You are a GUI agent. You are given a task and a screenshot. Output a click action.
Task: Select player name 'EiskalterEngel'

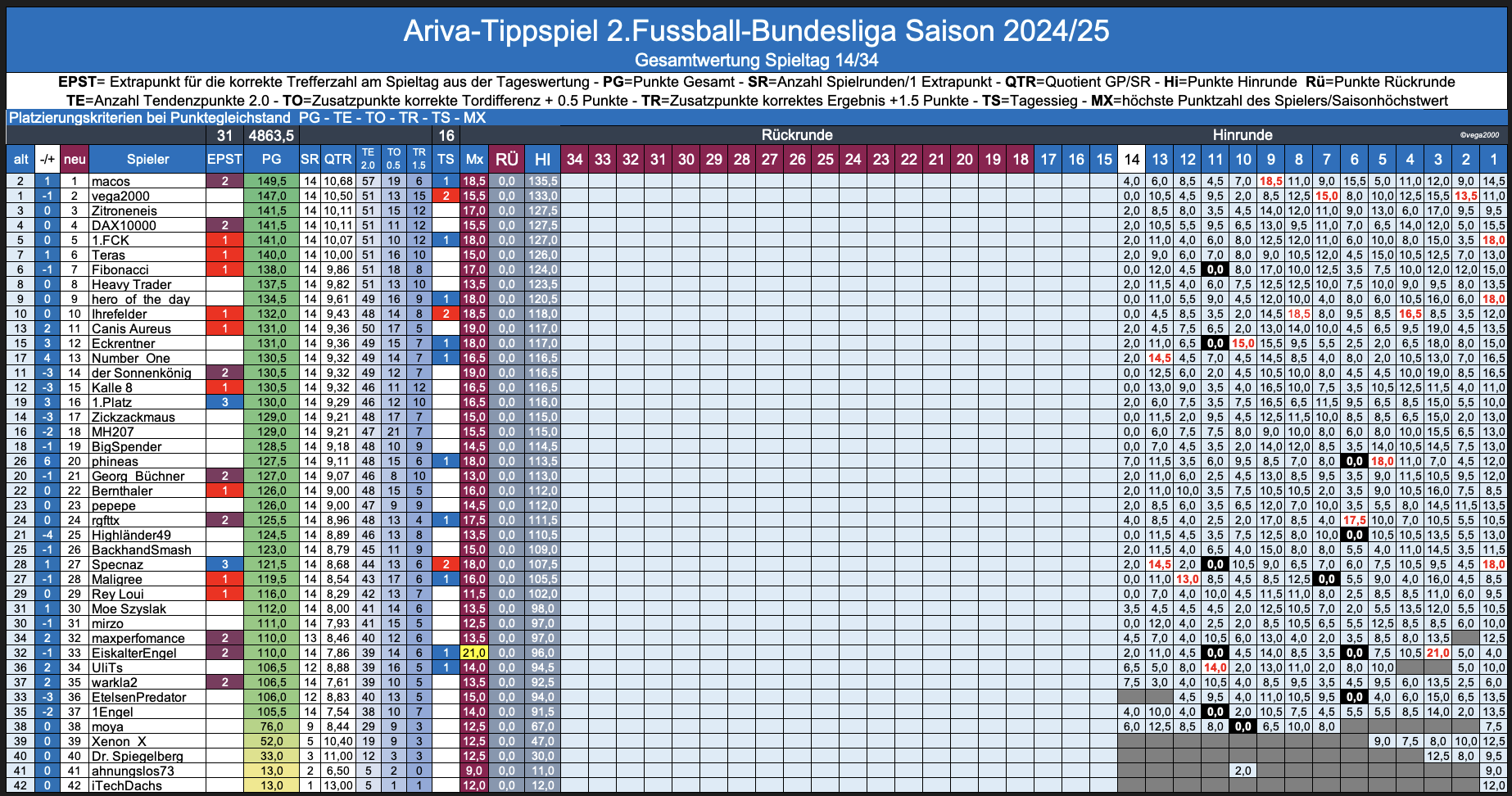(x=134, y=653)
